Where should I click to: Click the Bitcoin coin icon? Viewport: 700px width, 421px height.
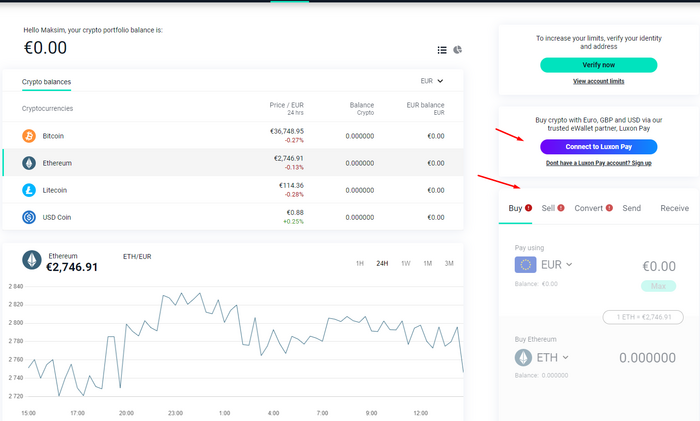[x=29, y=136]
